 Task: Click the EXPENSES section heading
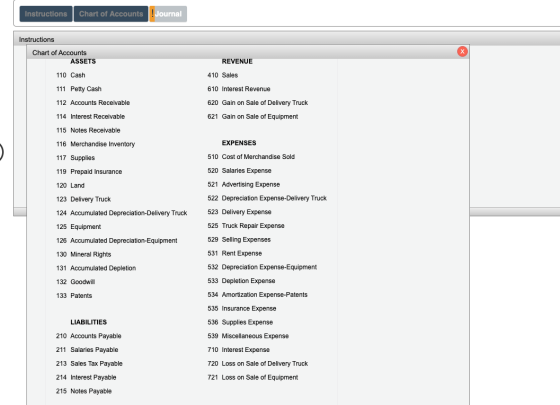pos(239,143)
